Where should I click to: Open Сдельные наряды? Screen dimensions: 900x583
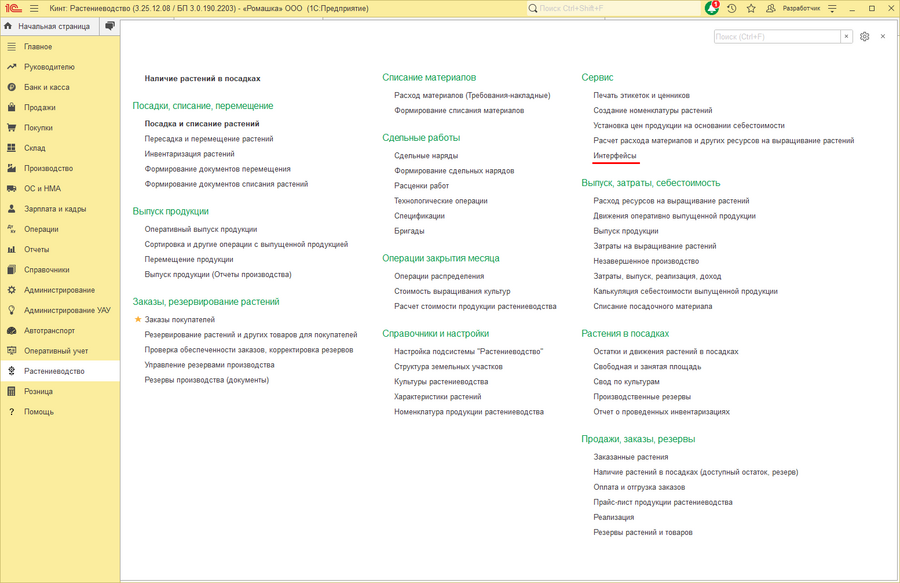click(x=426, y=156)
